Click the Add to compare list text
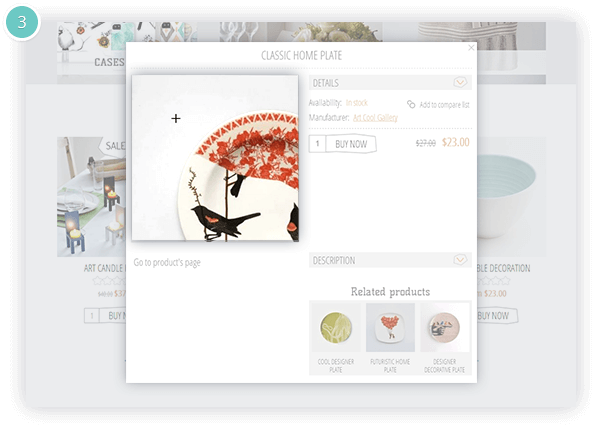This screenshot has width=600, height=429. click(444, 105)
